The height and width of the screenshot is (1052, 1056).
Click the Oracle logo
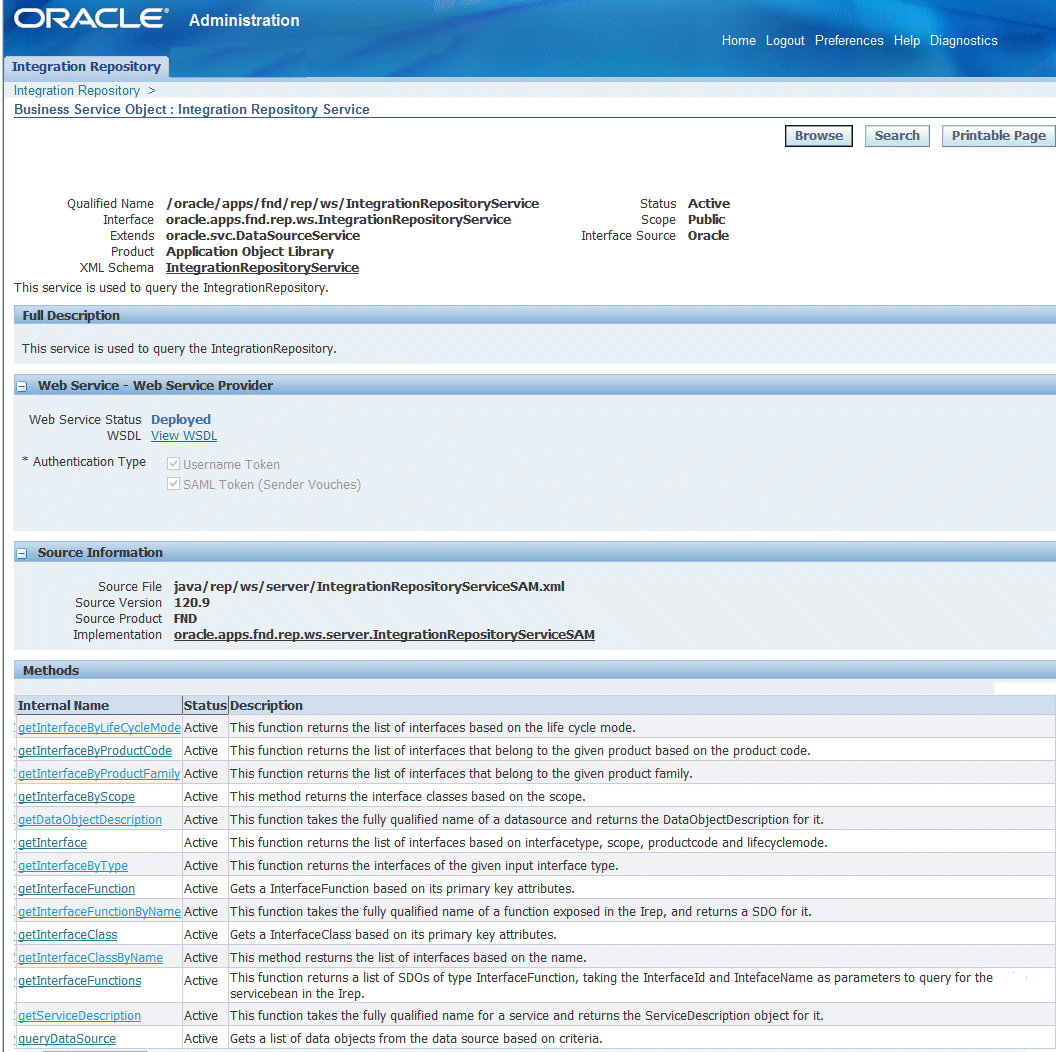(x=91, y=18)
